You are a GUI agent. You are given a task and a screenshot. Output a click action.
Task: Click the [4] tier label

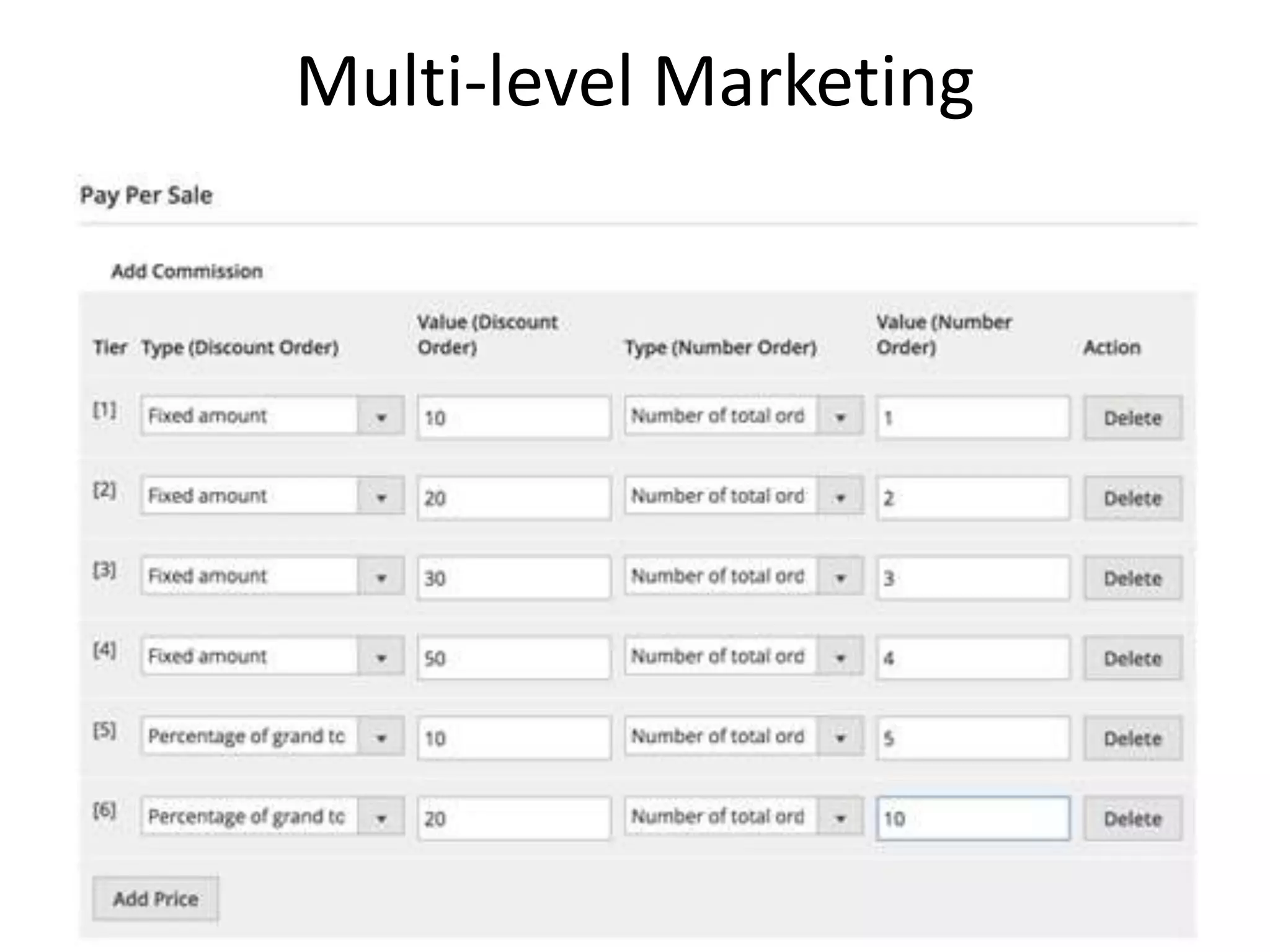click(x=105, y=650)
